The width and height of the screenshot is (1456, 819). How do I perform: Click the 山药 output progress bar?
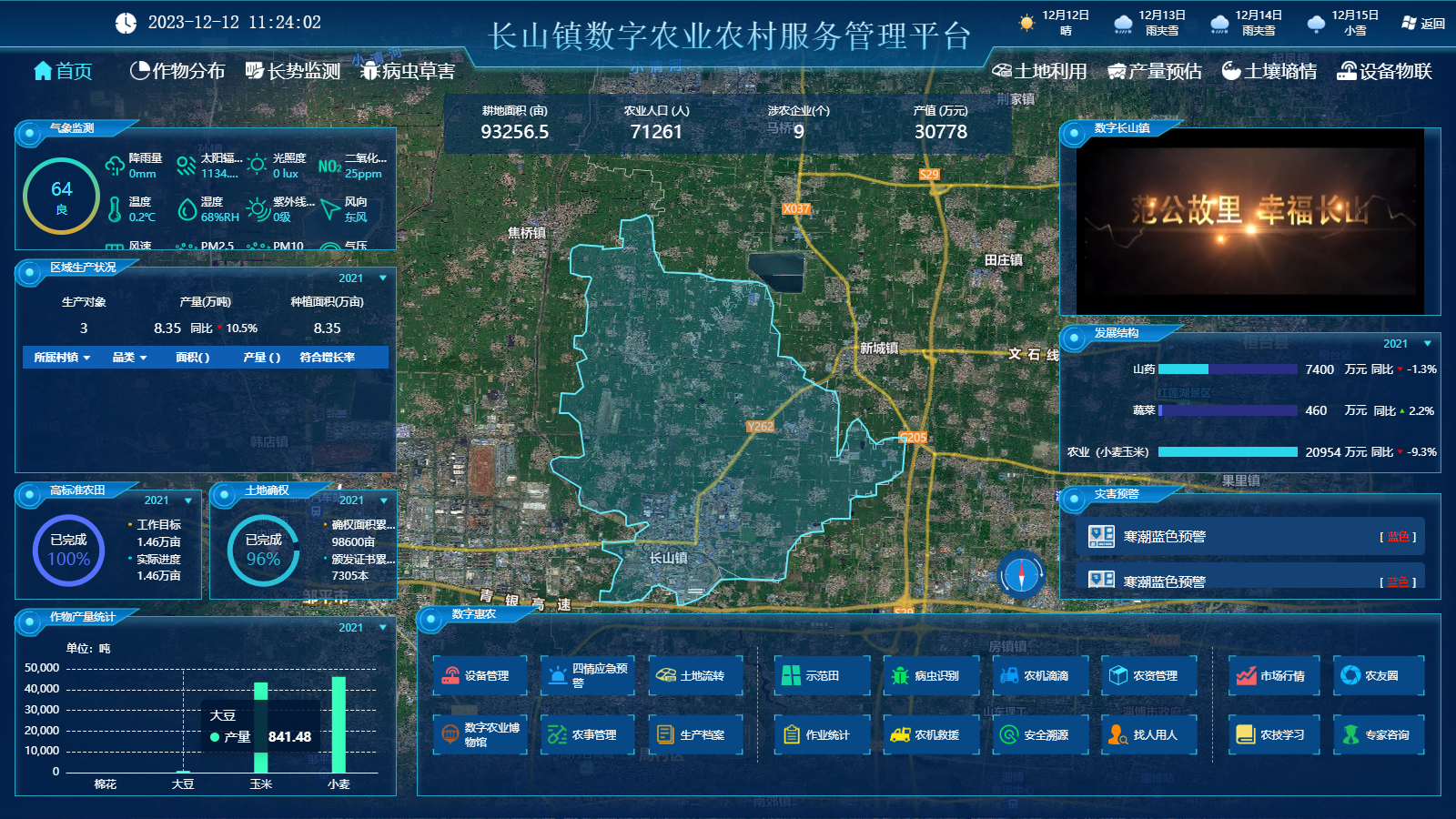(1228, 369)
